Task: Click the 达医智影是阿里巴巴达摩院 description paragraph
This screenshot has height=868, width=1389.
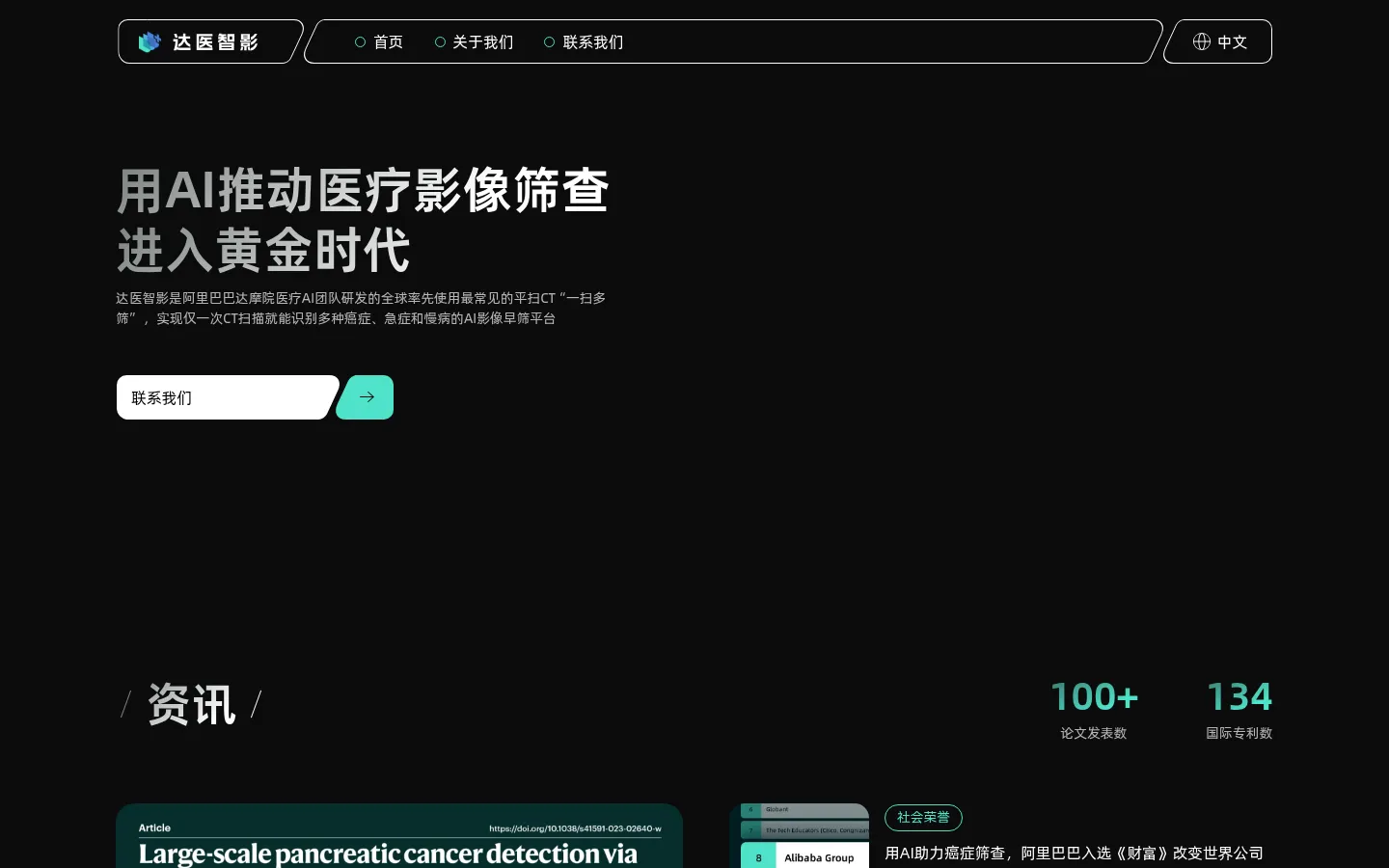Action: pos(361,308)
